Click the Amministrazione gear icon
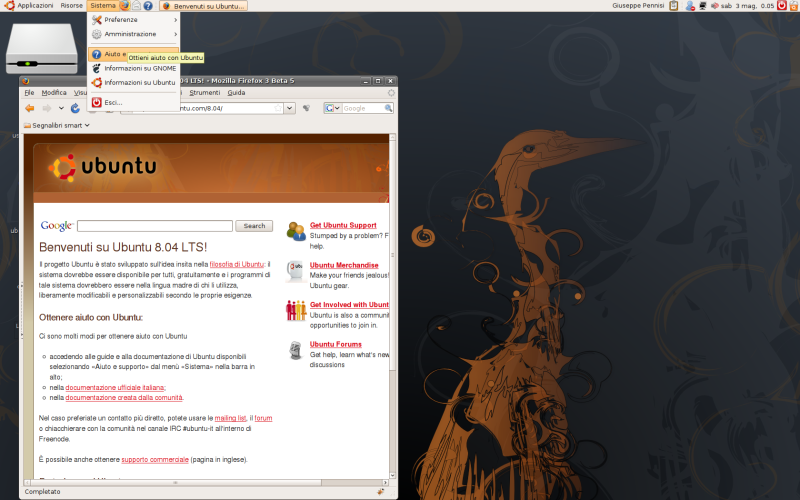 [96, 34]
